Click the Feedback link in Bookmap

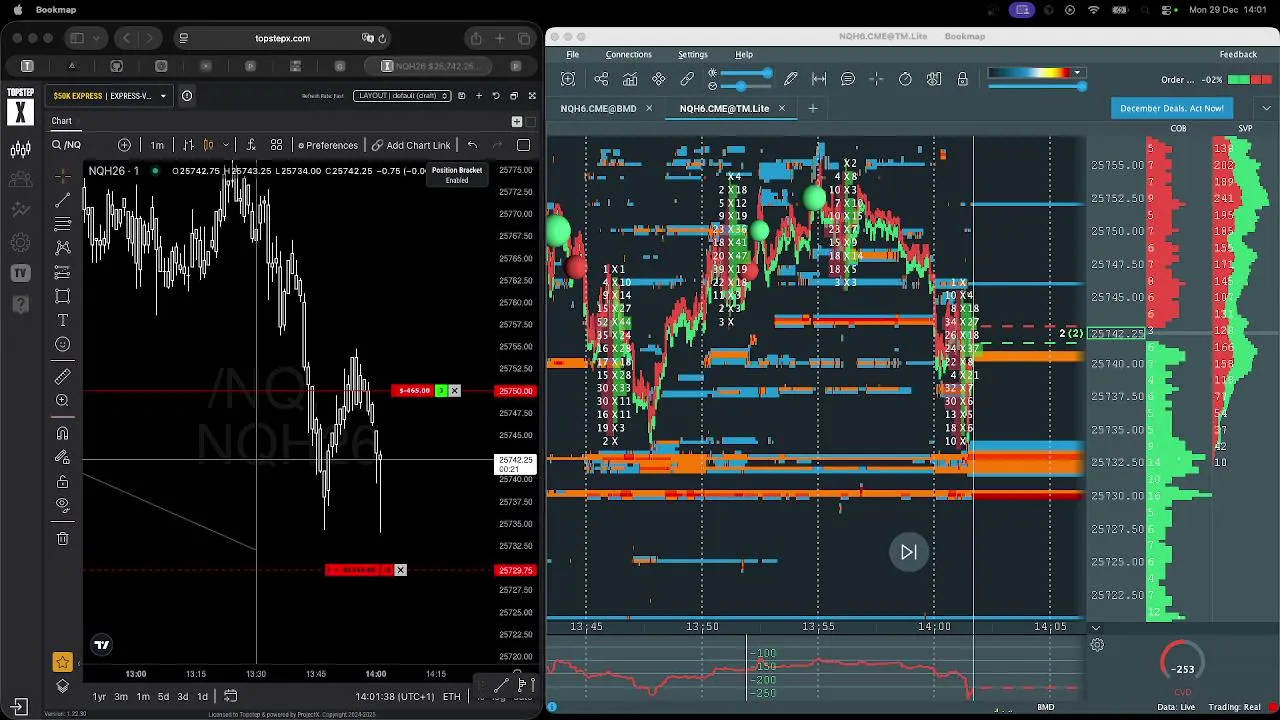click(x=1238, y=54)
